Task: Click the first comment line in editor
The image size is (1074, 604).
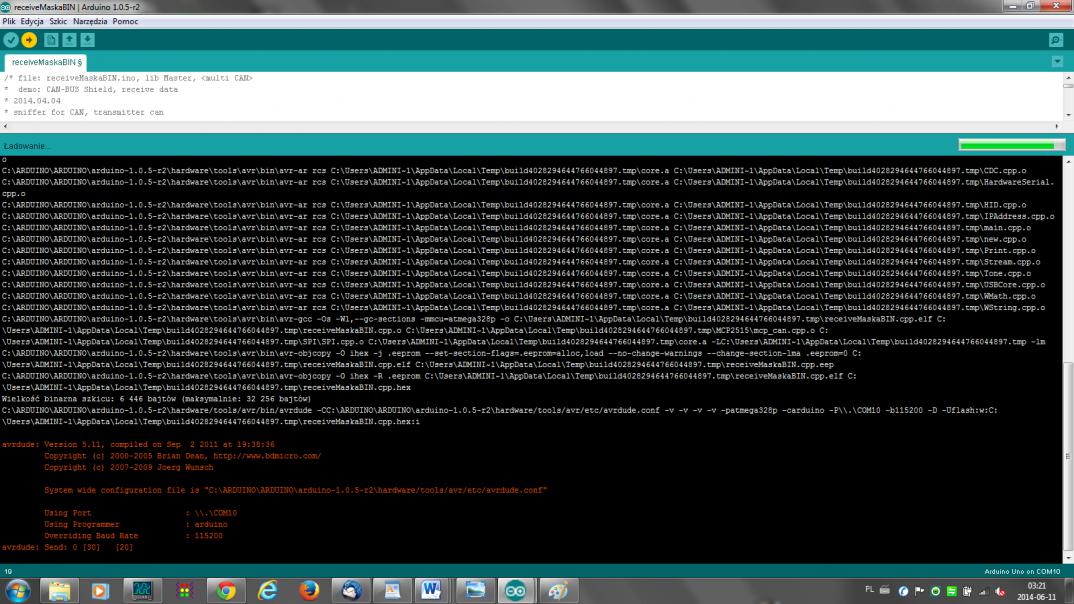Action: [x=128, y=78]
